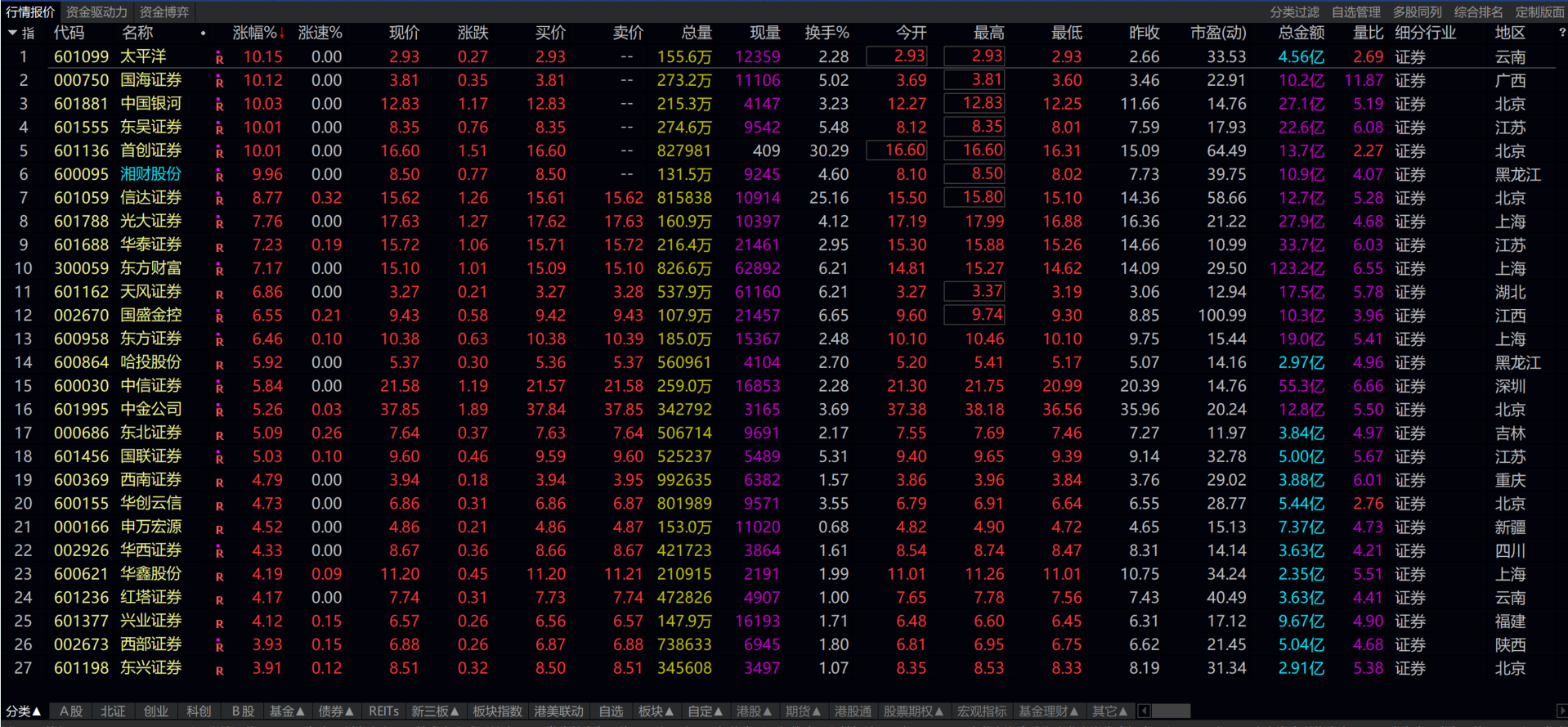Click the R marker beside 国盛金控
This screenshot has height=727, width=1568.
tap(219, 317)
